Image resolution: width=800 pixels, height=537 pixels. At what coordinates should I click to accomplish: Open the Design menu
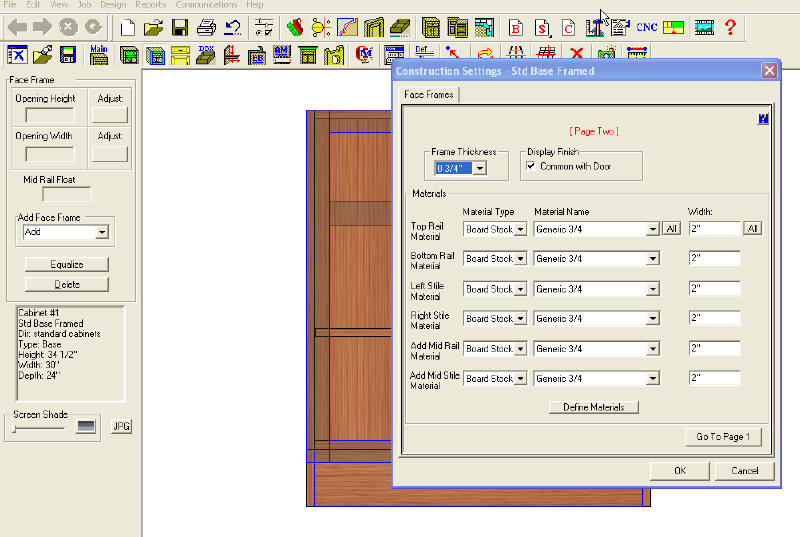click(113, 5)
